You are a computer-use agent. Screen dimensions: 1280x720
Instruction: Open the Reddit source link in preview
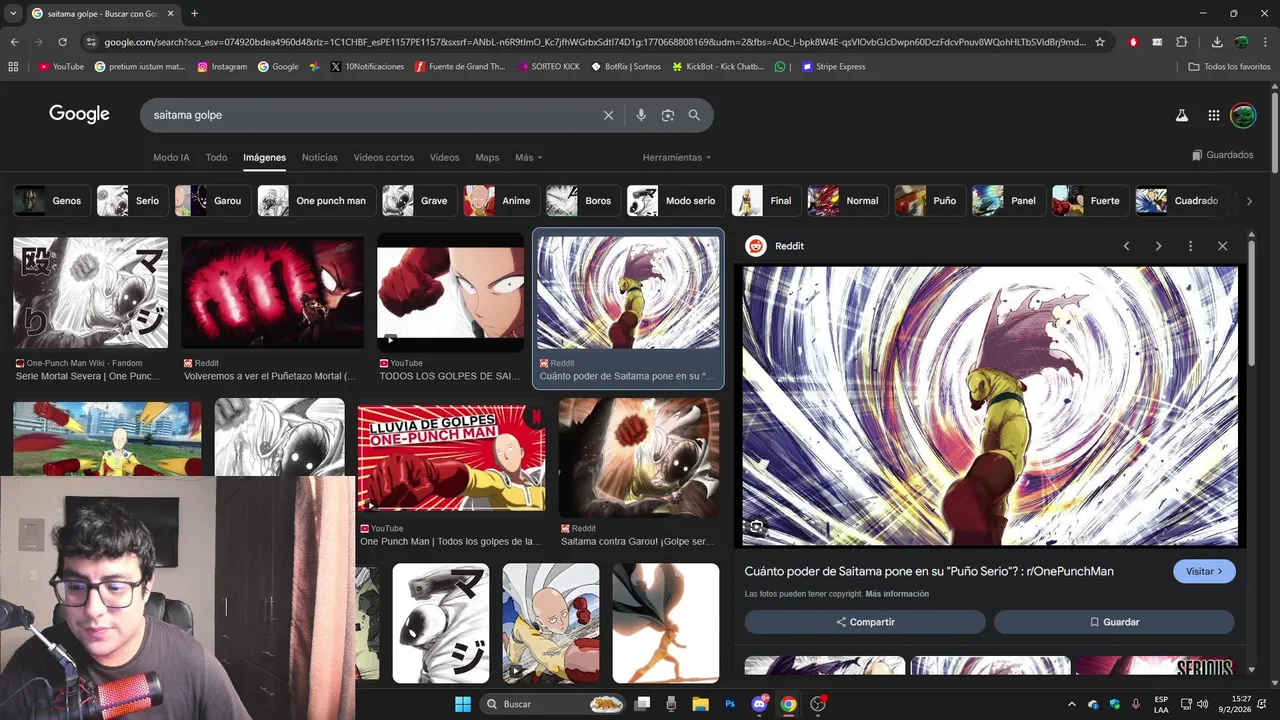pyautogui.click(x=776, y=246)
